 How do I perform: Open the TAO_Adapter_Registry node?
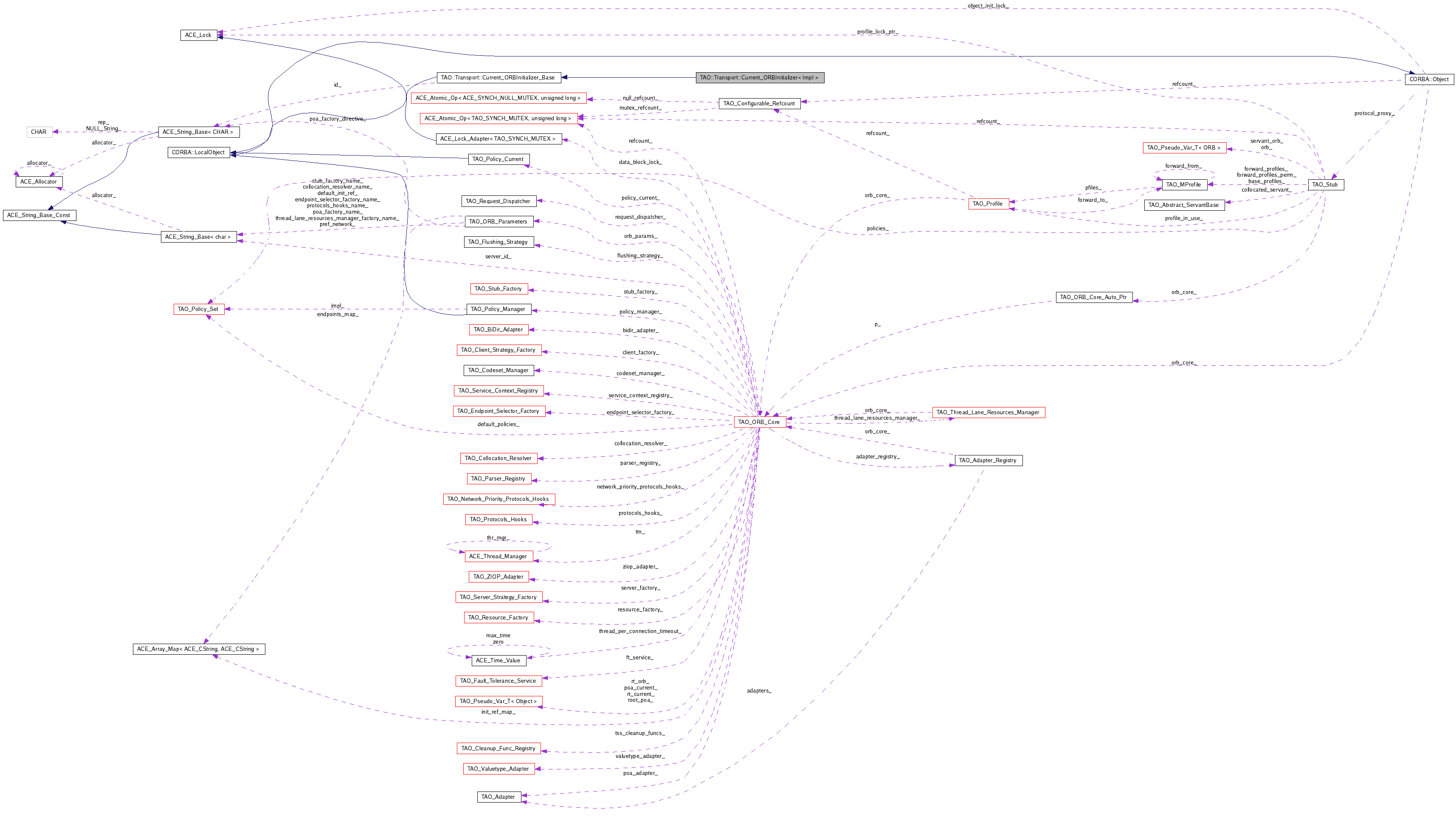(x=988, y=461)
